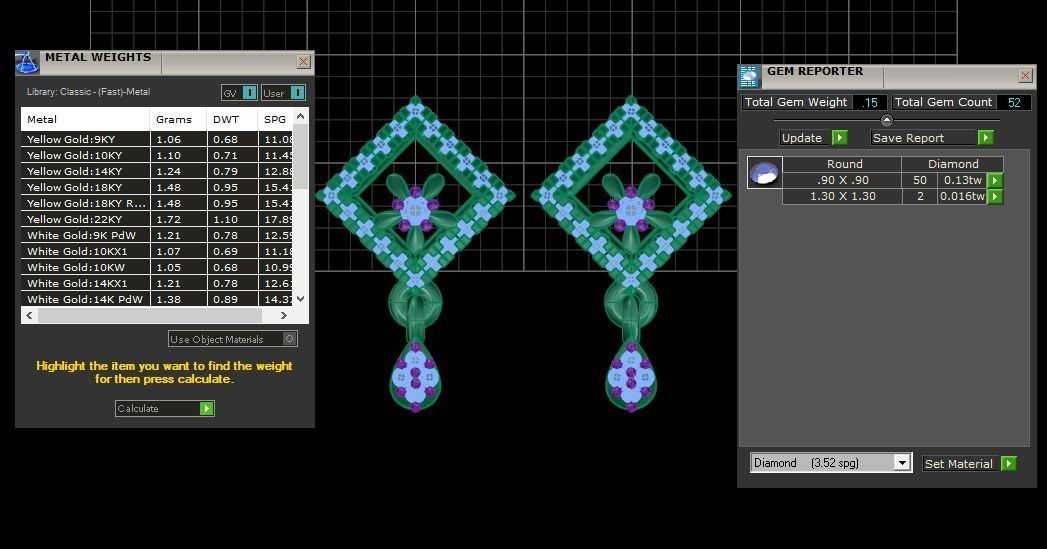Select the White Gold:9K PdW row
1047x549 pixels.
coord(158,235)
